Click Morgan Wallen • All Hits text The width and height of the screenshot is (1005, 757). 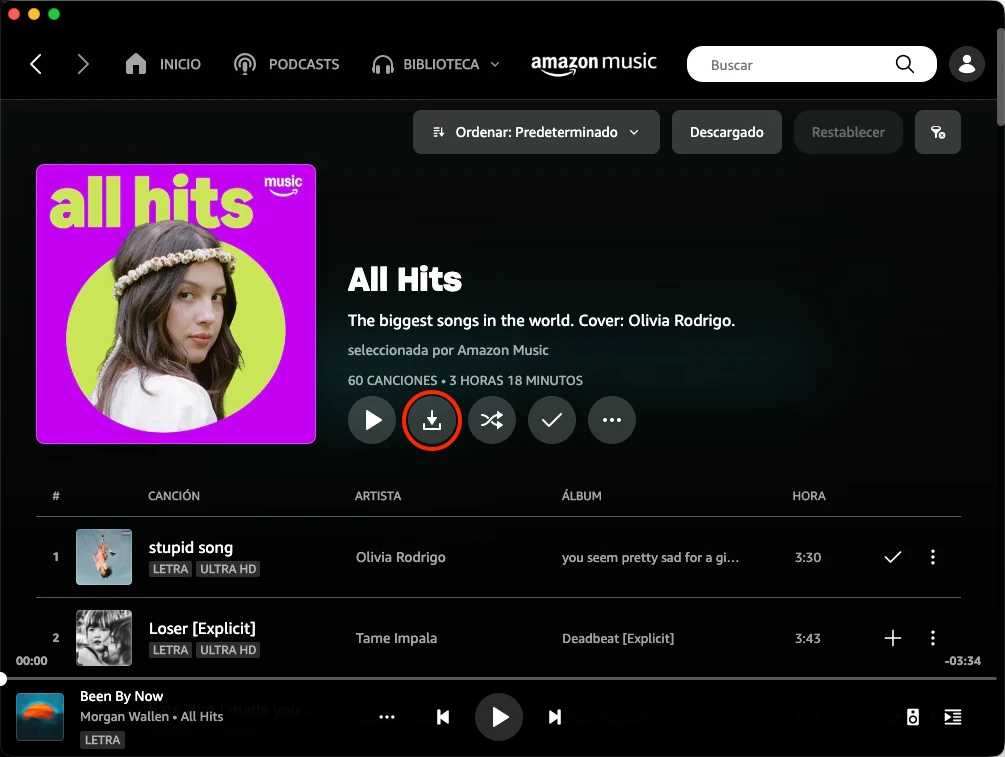click(151, 717)
